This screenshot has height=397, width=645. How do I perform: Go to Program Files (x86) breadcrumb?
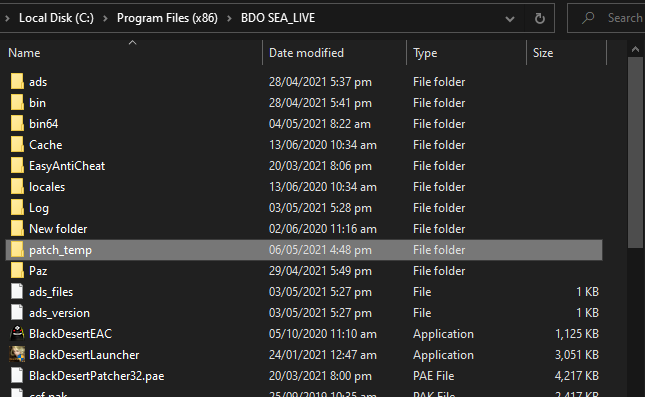tap(167, 18)
